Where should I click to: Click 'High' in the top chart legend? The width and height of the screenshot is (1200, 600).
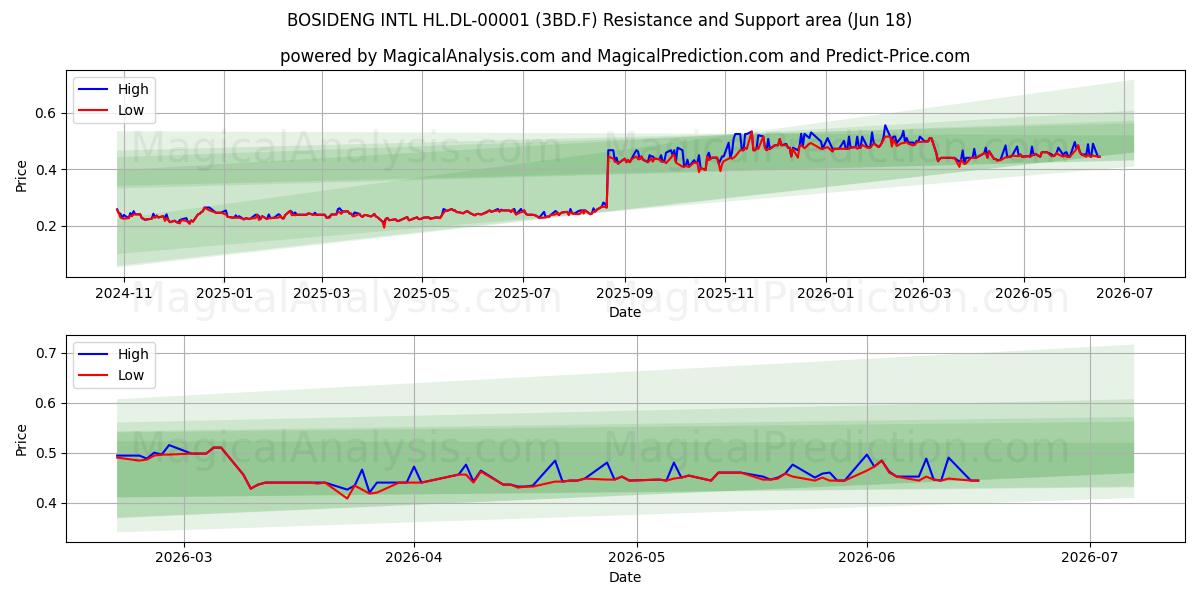(x=133, y=89)
